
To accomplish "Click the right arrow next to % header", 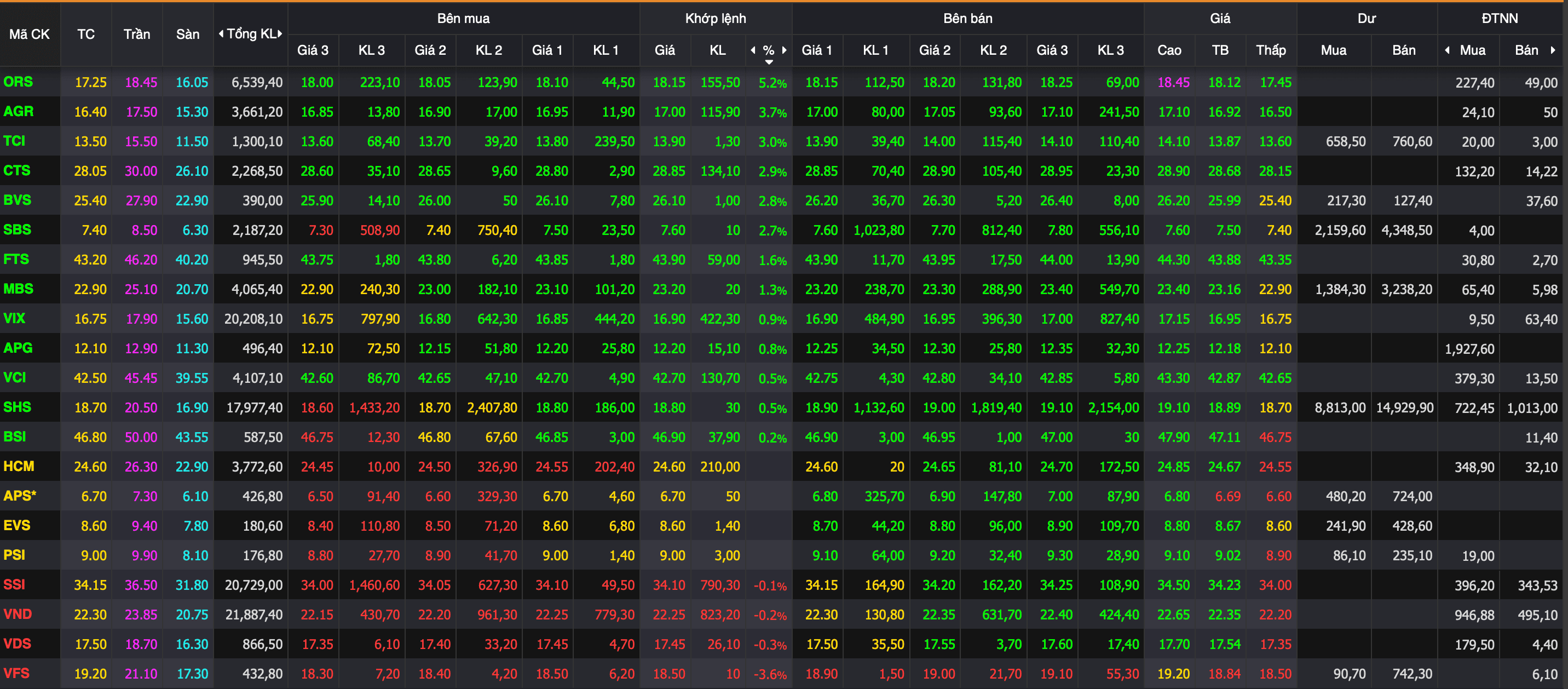I will [785, 50].
